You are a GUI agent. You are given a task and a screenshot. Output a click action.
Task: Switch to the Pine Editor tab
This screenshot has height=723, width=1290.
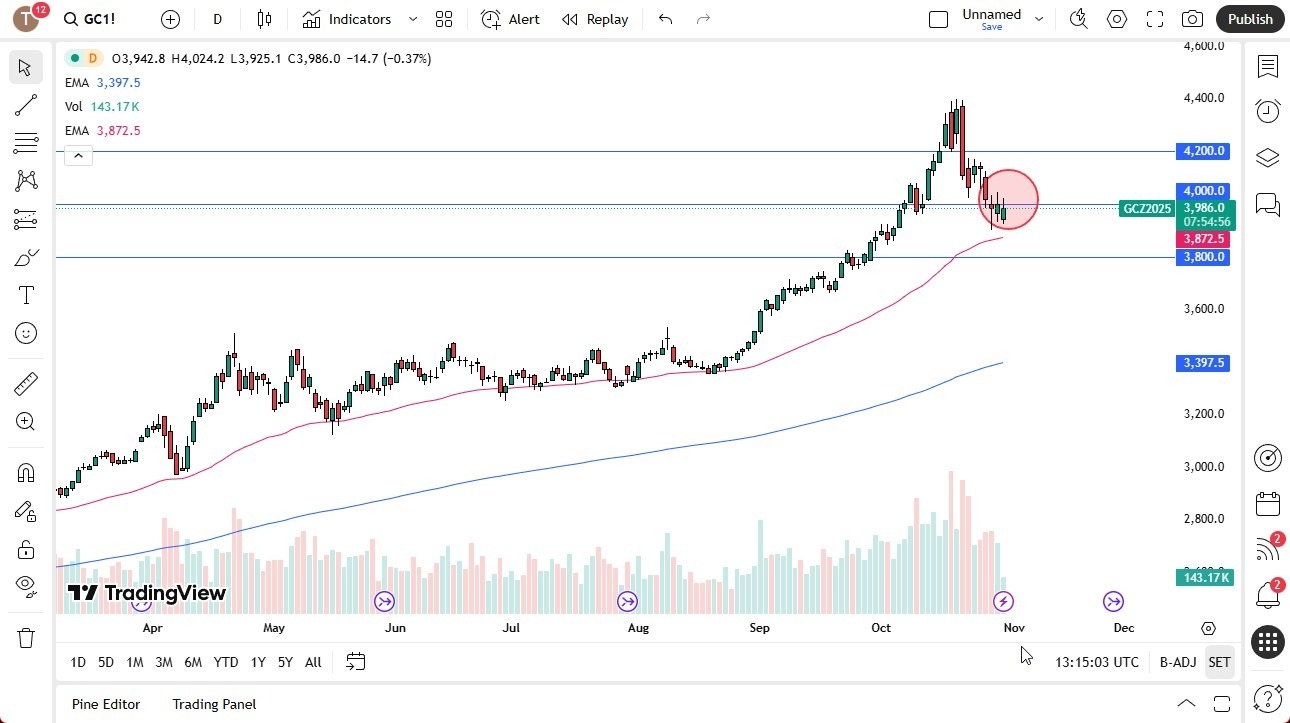point(105,704)
